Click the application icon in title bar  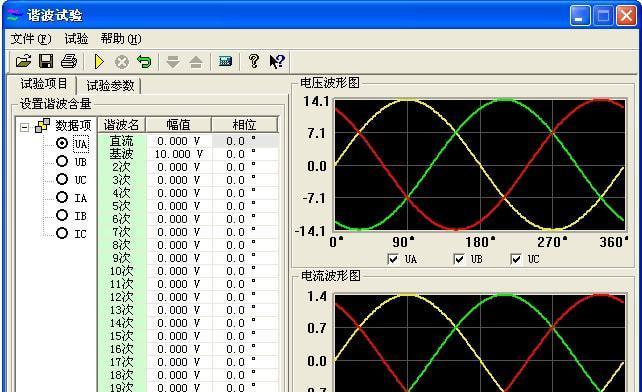[x=14, y=16]
